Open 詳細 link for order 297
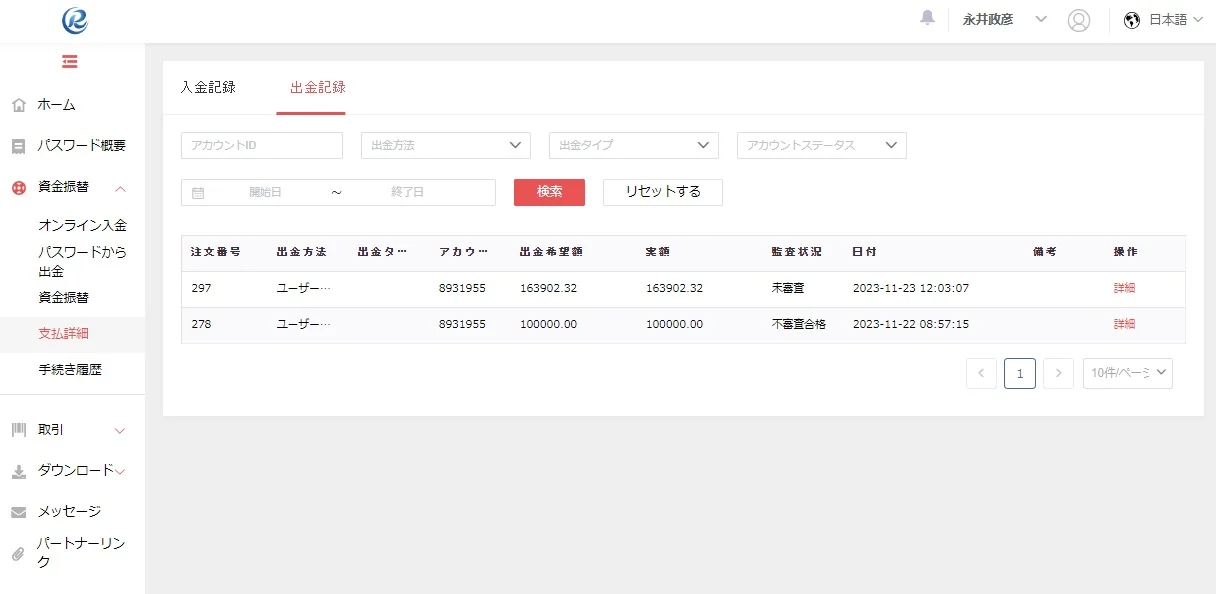The height and width of the screenshot is (594, 1216). tap(1124, 288)
